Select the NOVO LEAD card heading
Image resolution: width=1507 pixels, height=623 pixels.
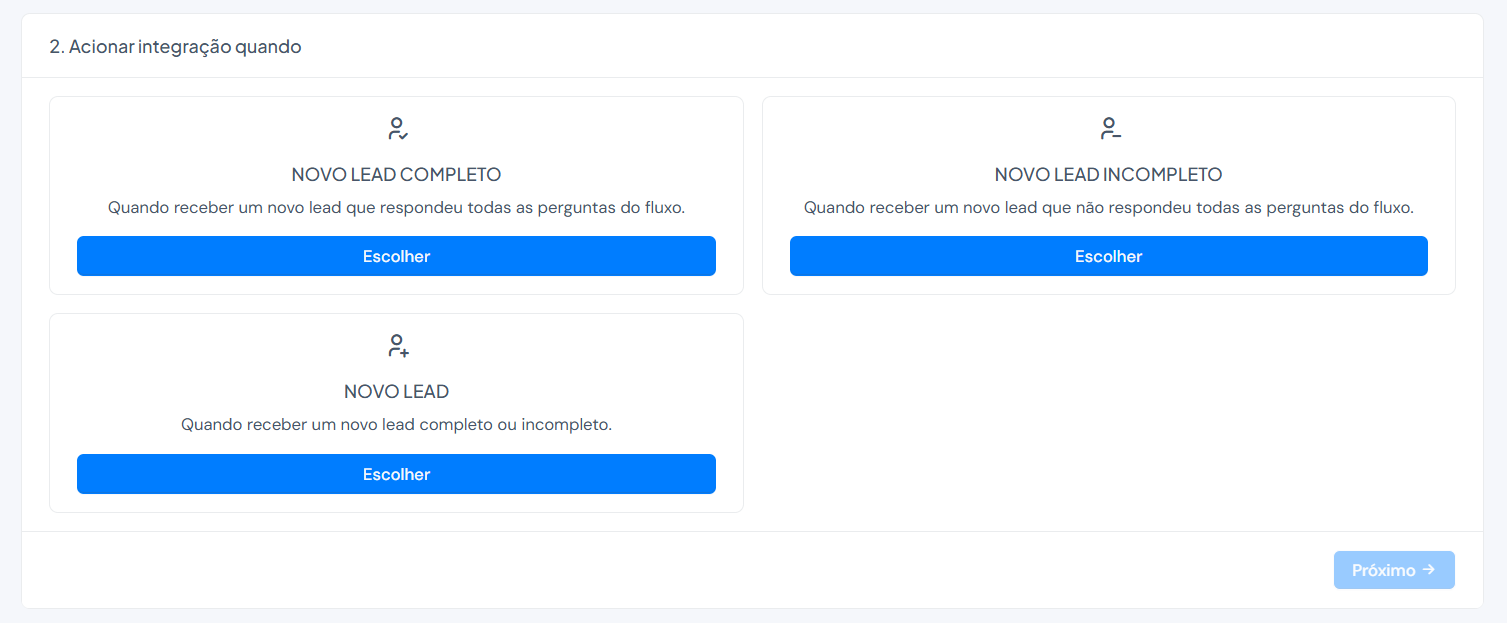(396, 392)
